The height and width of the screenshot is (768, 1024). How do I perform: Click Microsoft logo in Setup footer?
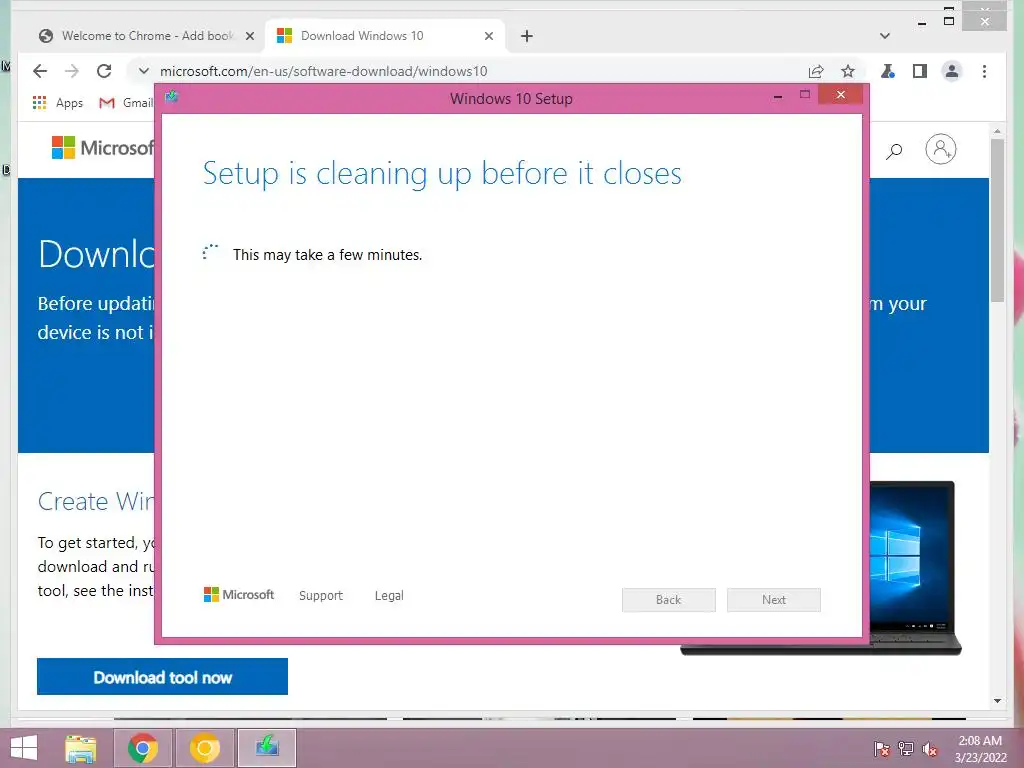(239, 594)
